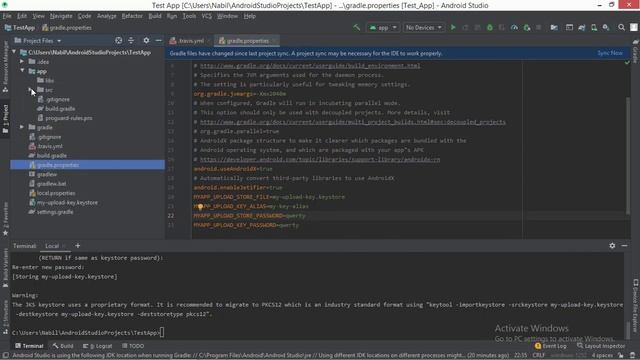Open the Resource Manager side tab
640x360 pixels.
(x=5, y=67)
